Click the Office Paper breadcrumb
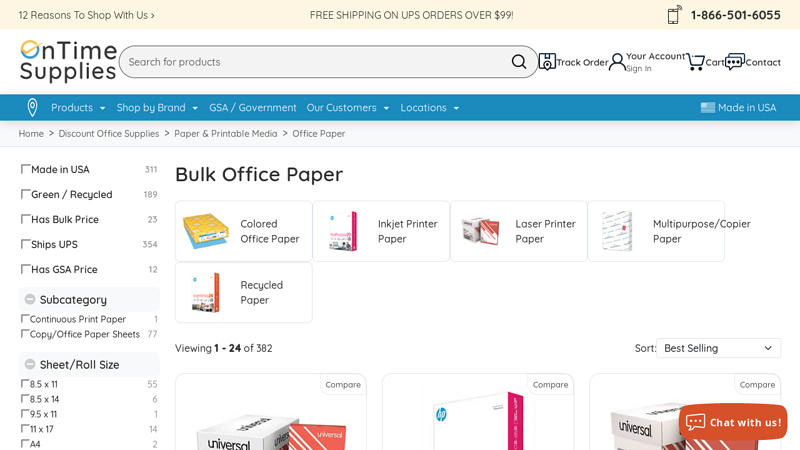This screenshot has width=800, height=450. coord(318,134)
